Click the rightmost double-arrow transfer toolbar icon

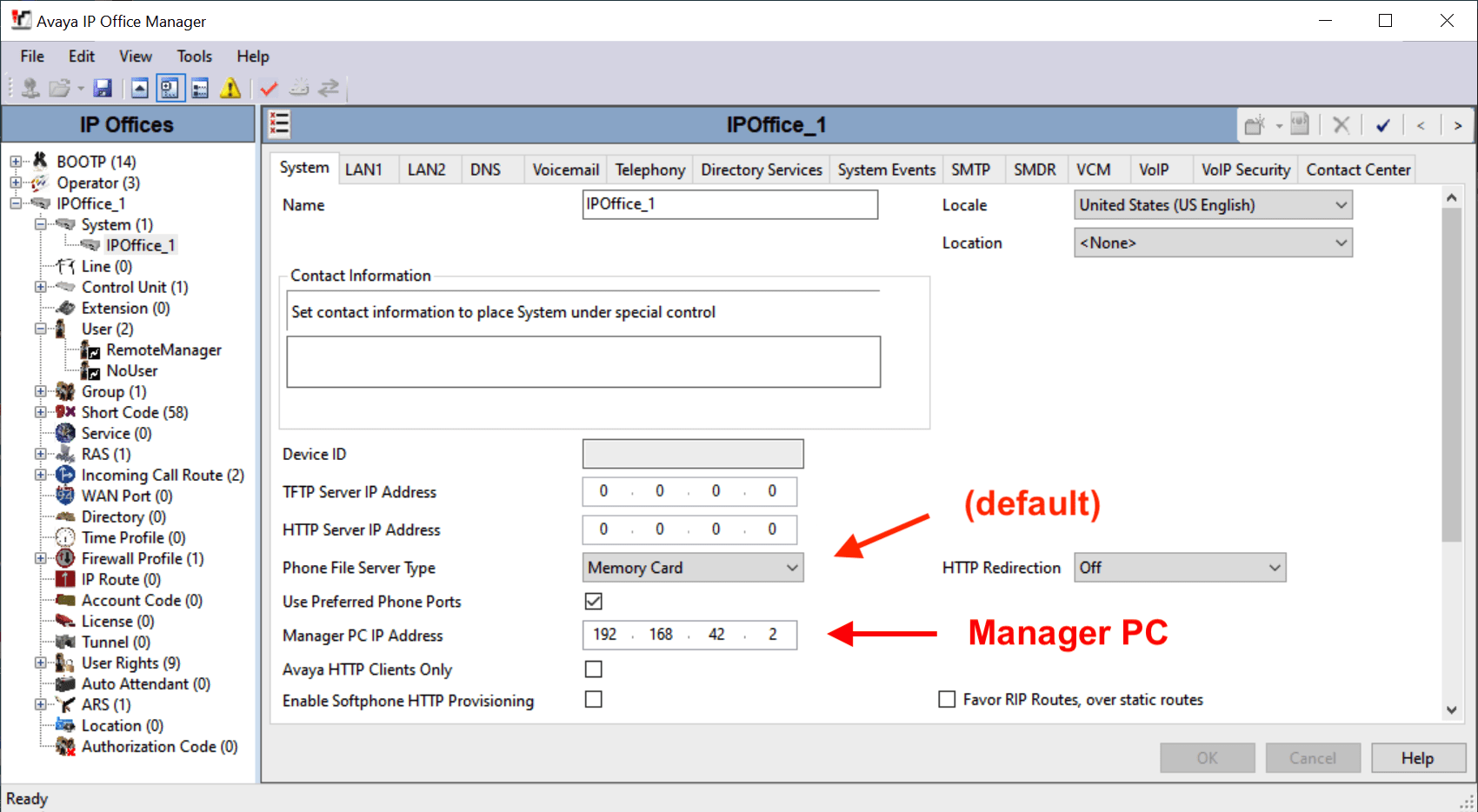(329, 87)
